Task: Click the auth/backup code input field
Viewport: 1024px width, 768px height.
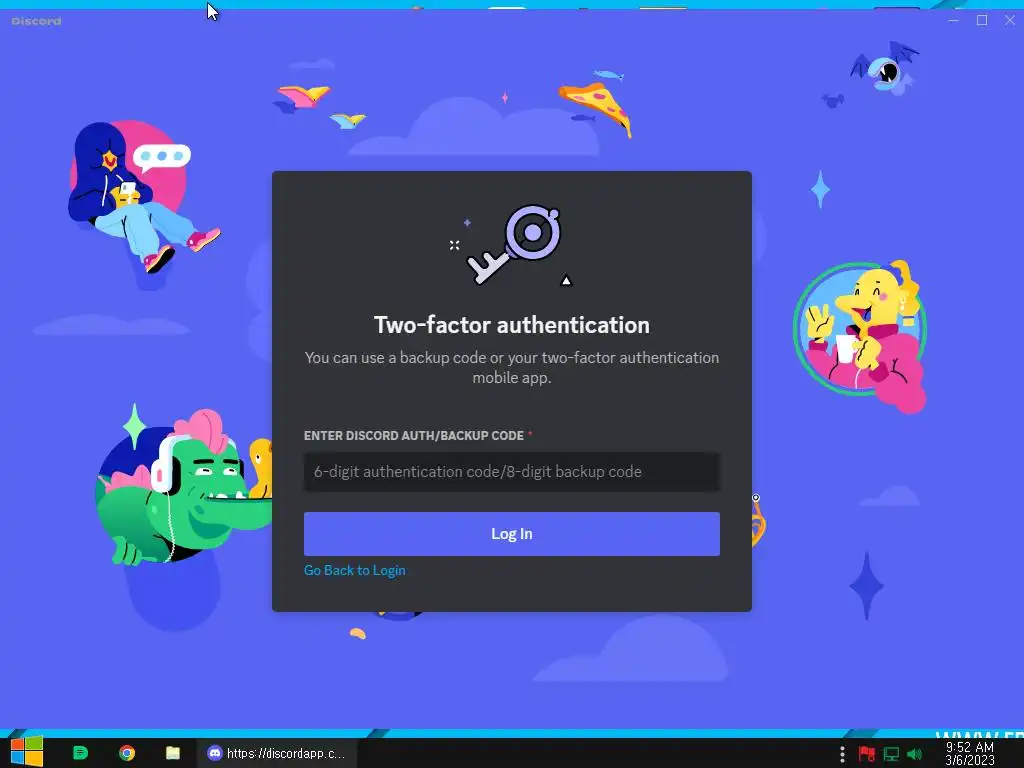Action: (x=511, y=472)
